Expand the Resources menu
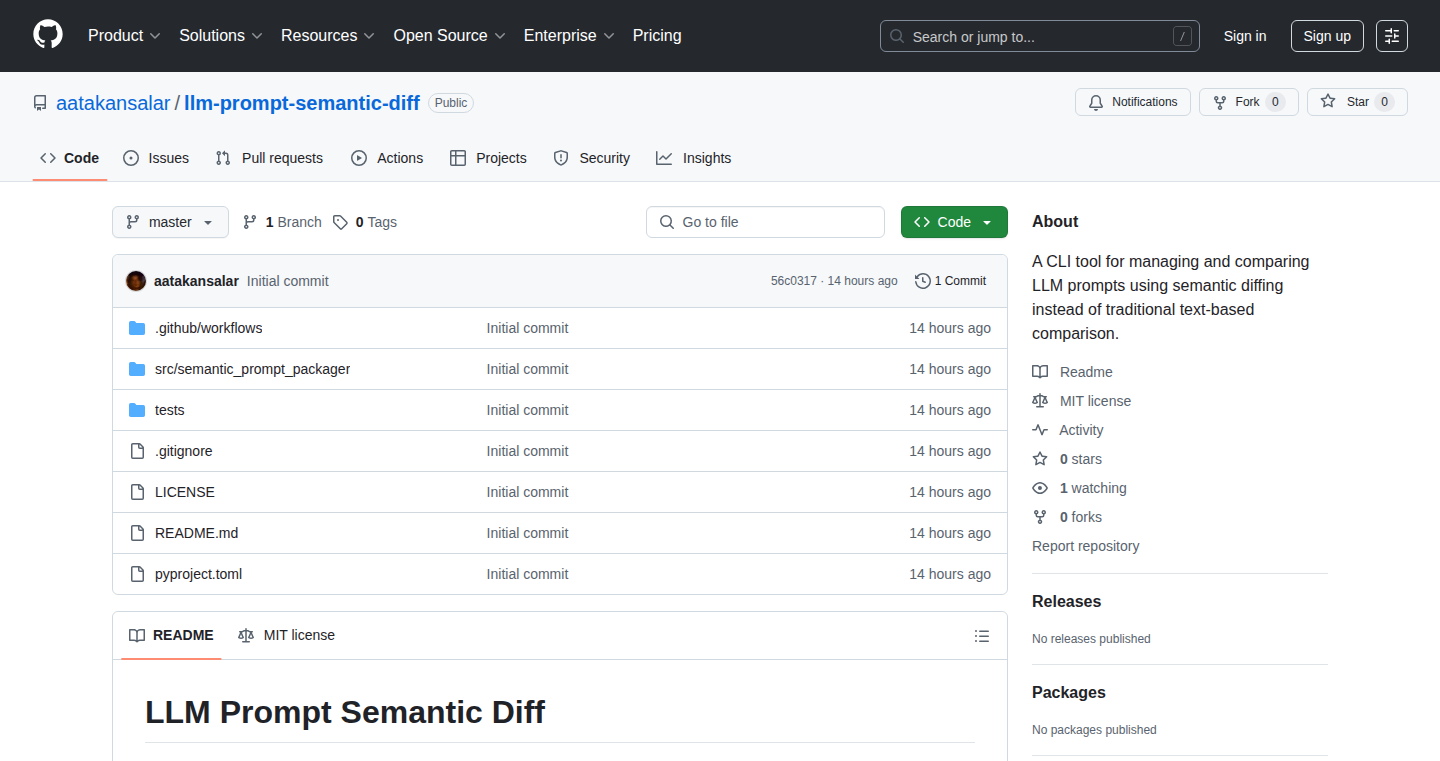The height and width of the screenshot is (761, 1440). point(328,36)
